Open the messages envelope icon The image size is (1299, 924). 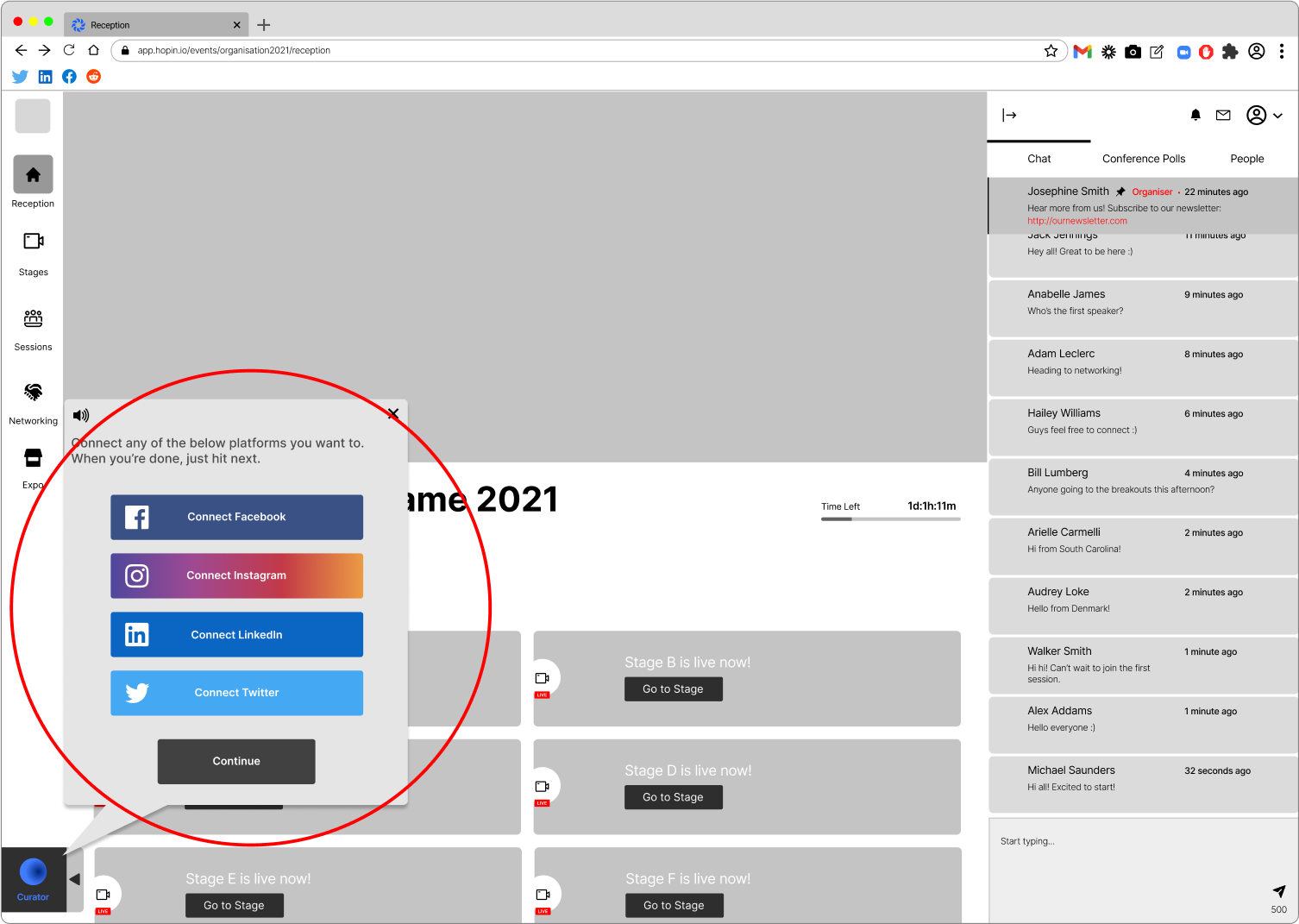point(1223,115)
